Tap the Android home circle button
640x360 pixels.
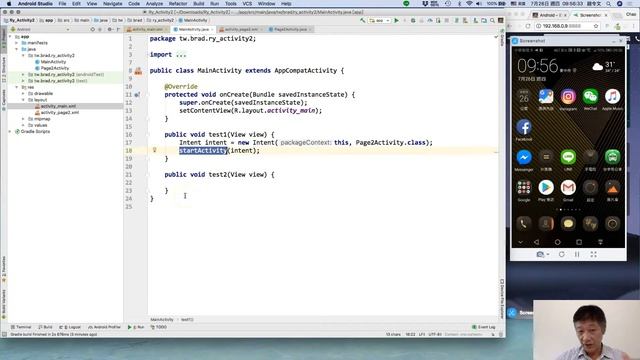click(x=558, y=242)
